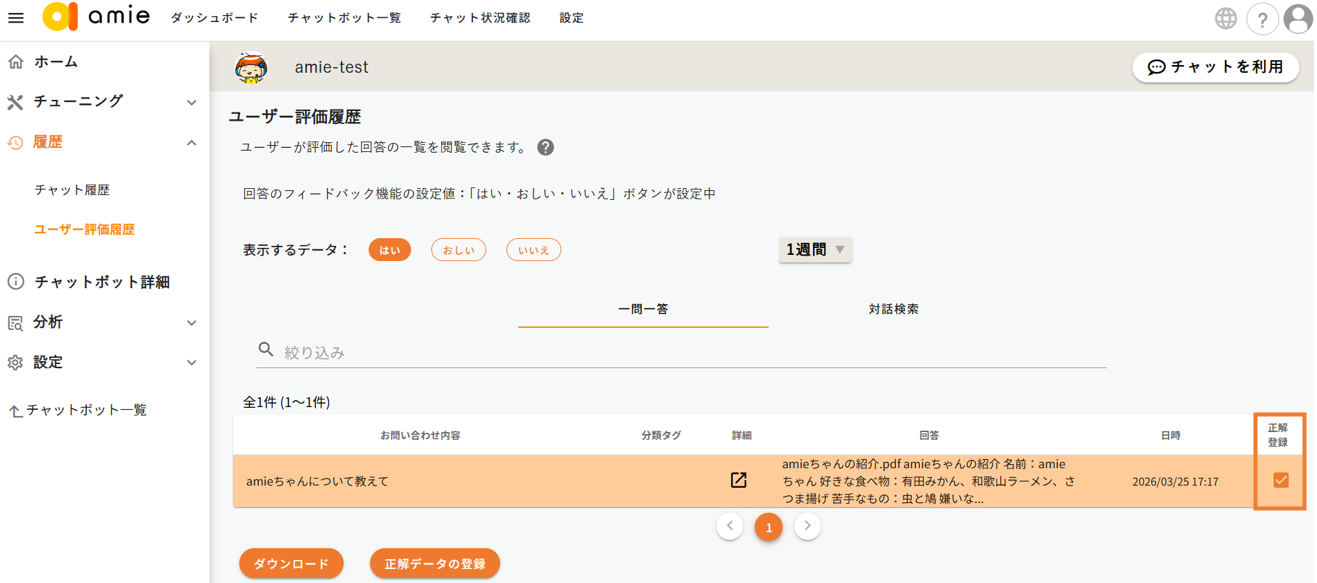Click into the 絞り込み search field
The height and width of the screenshot is (583, 1317).
click(690, 352)
